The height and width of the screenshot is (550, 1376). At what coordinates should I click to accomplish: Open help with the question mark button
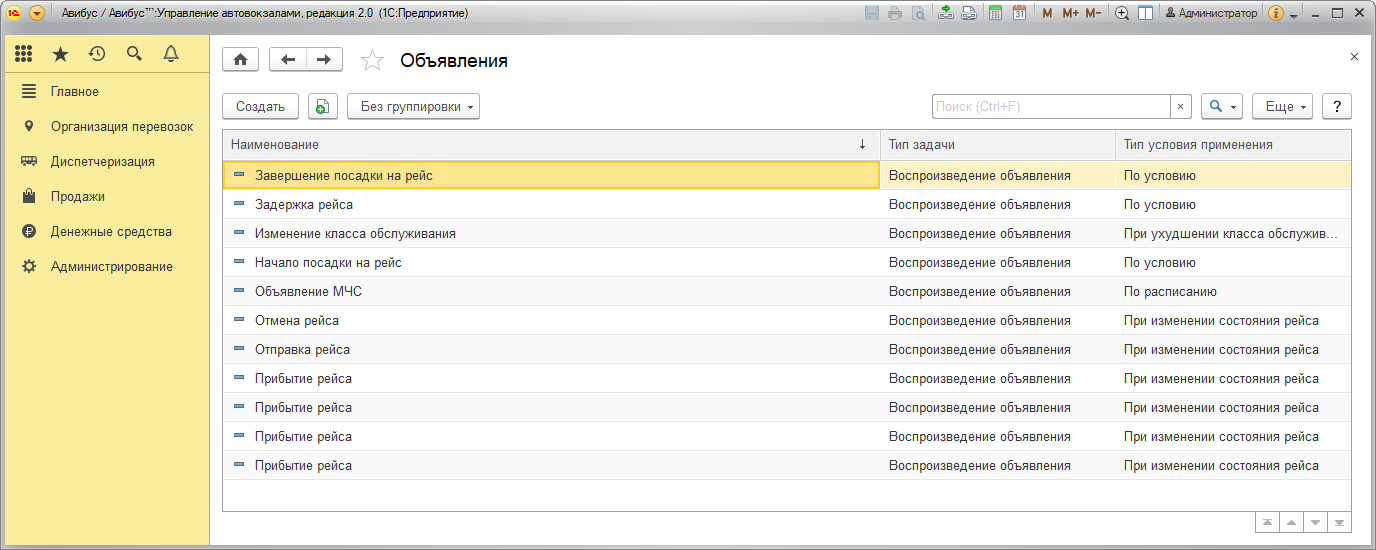[x=1337, y=107]
